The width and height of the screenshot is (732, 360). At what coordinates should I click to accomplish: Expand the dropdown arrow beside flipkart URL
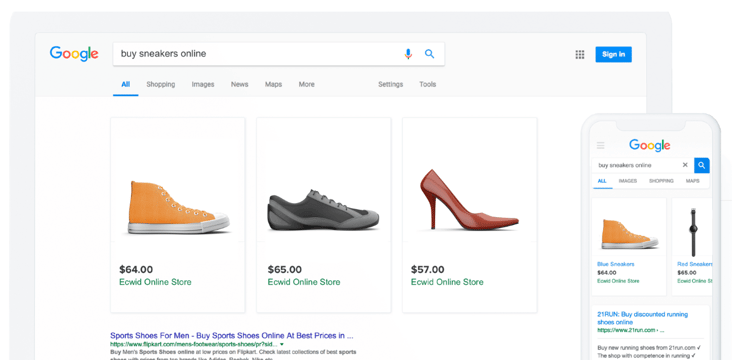[x=282, y=344]
